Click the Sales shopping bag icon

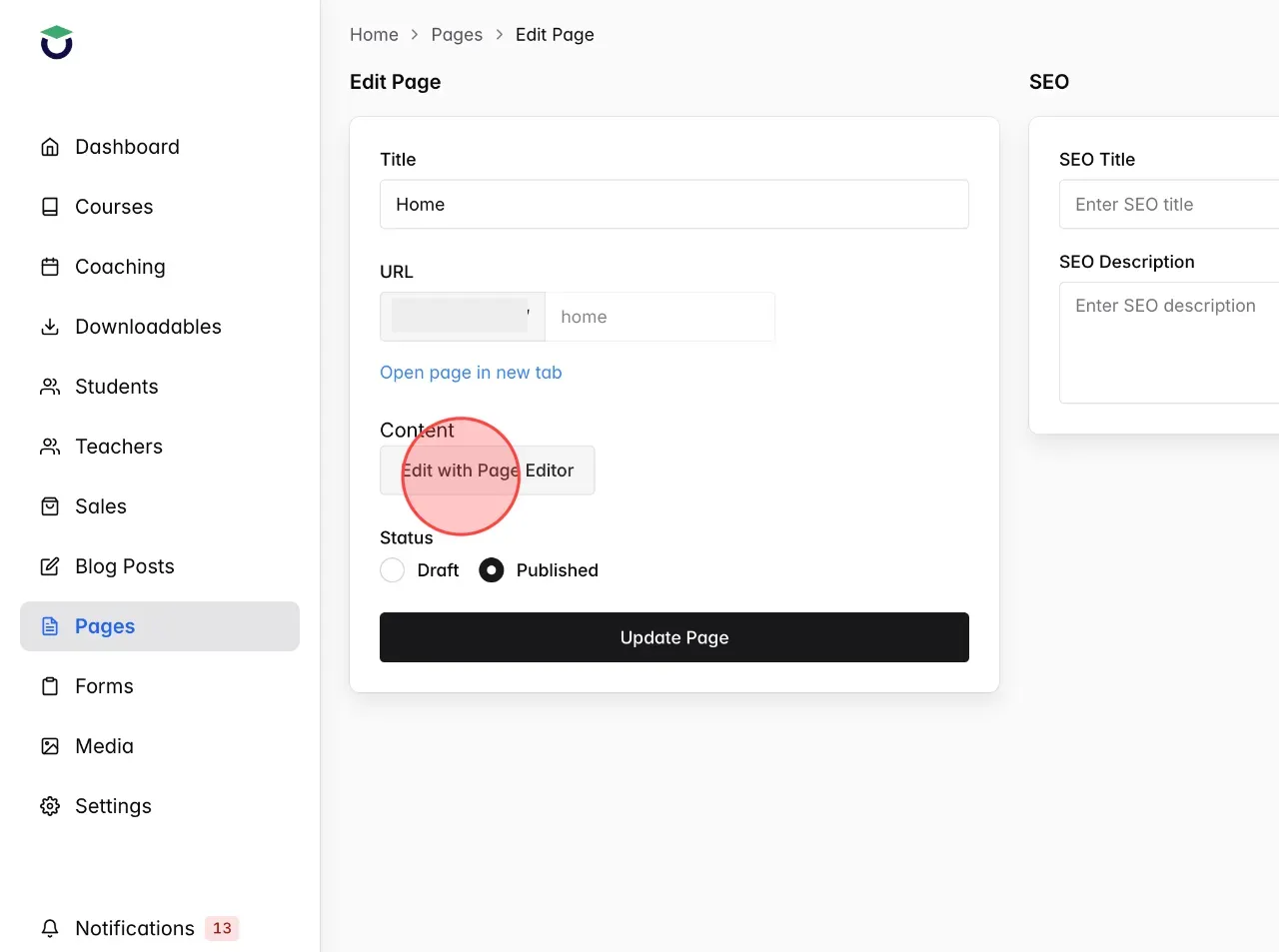50,506
